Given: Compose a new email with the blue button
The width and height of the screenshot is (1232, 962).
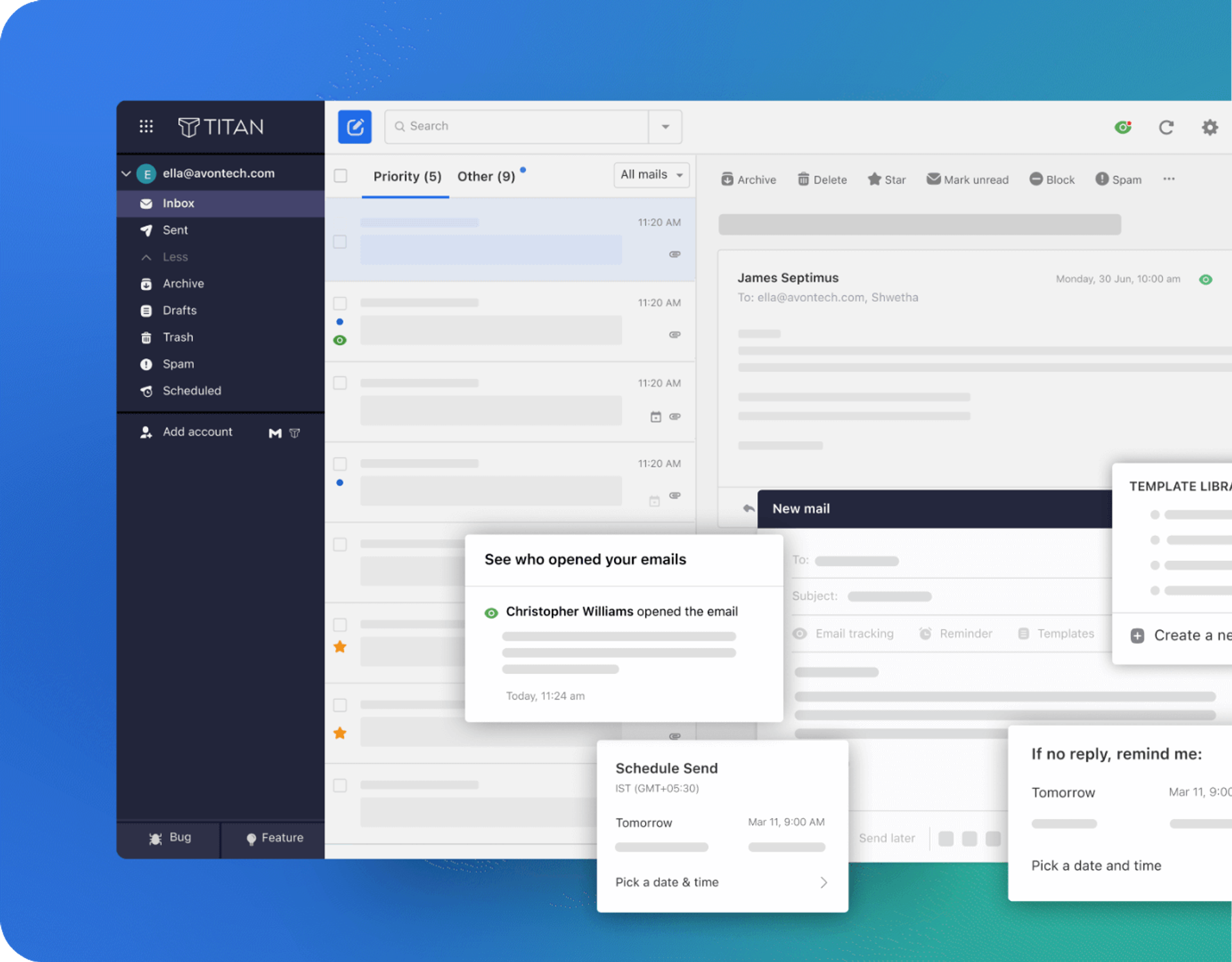Looking at the screenshot, I should [x=355, y=126].
